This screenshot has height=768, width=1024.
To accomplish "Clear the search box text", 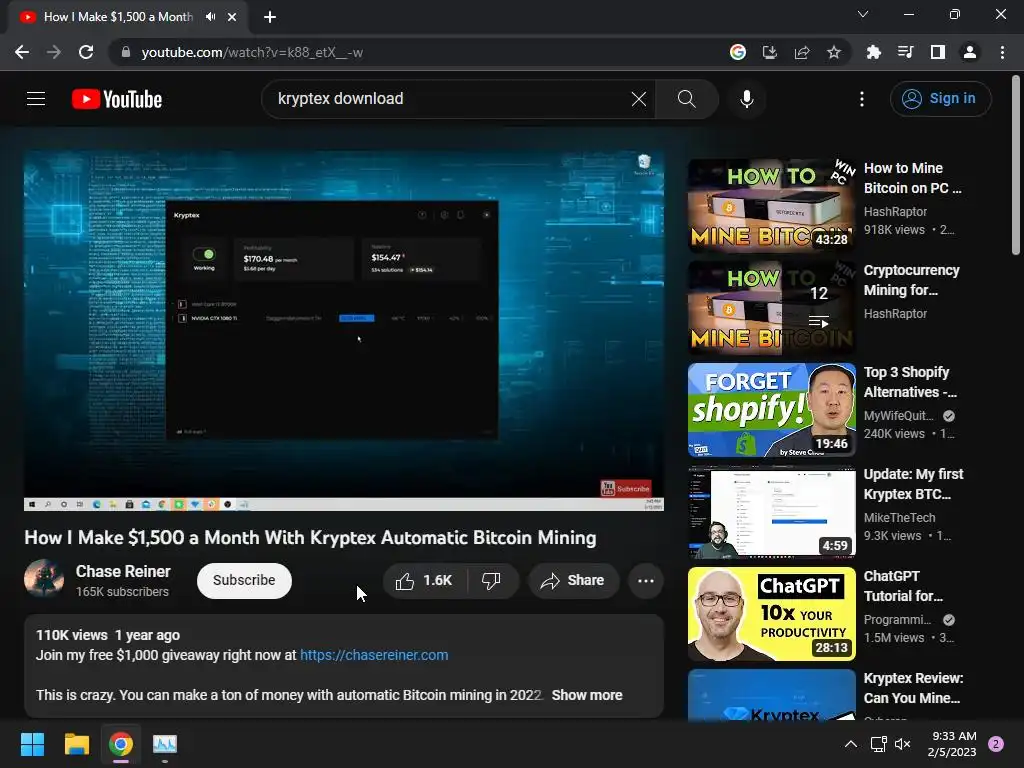I will [x=639, y=99].
